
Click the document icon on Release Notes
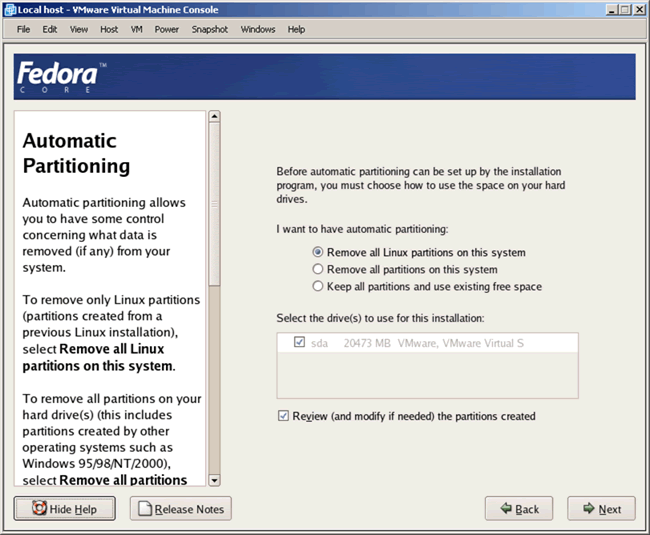pyautogui.click(x=144, y=509)
